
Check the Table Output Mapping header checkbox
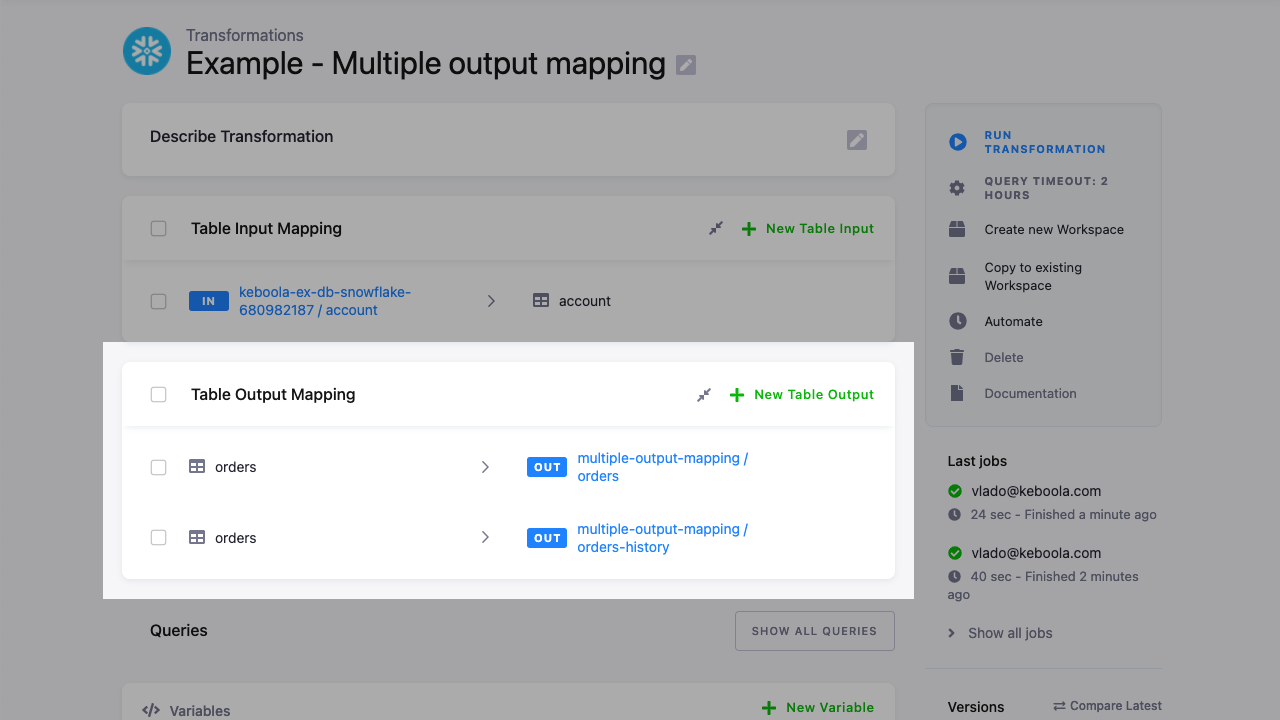(158, 394)
